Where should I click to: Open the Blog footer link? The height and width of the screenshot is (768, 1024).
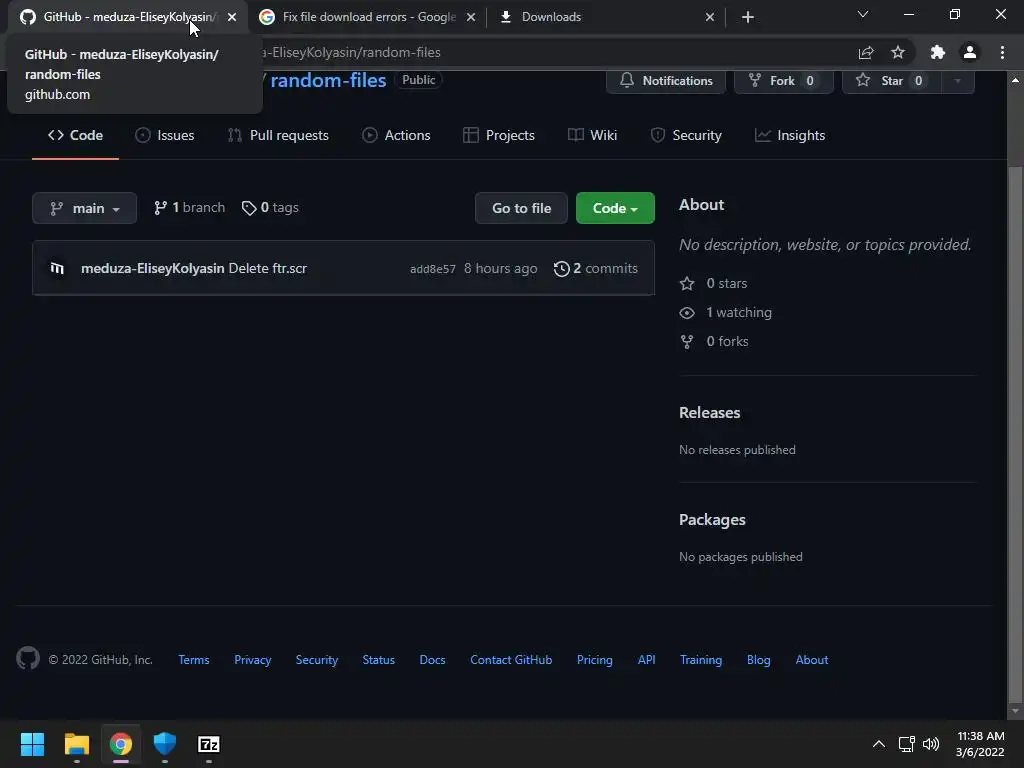coord(759,660)
